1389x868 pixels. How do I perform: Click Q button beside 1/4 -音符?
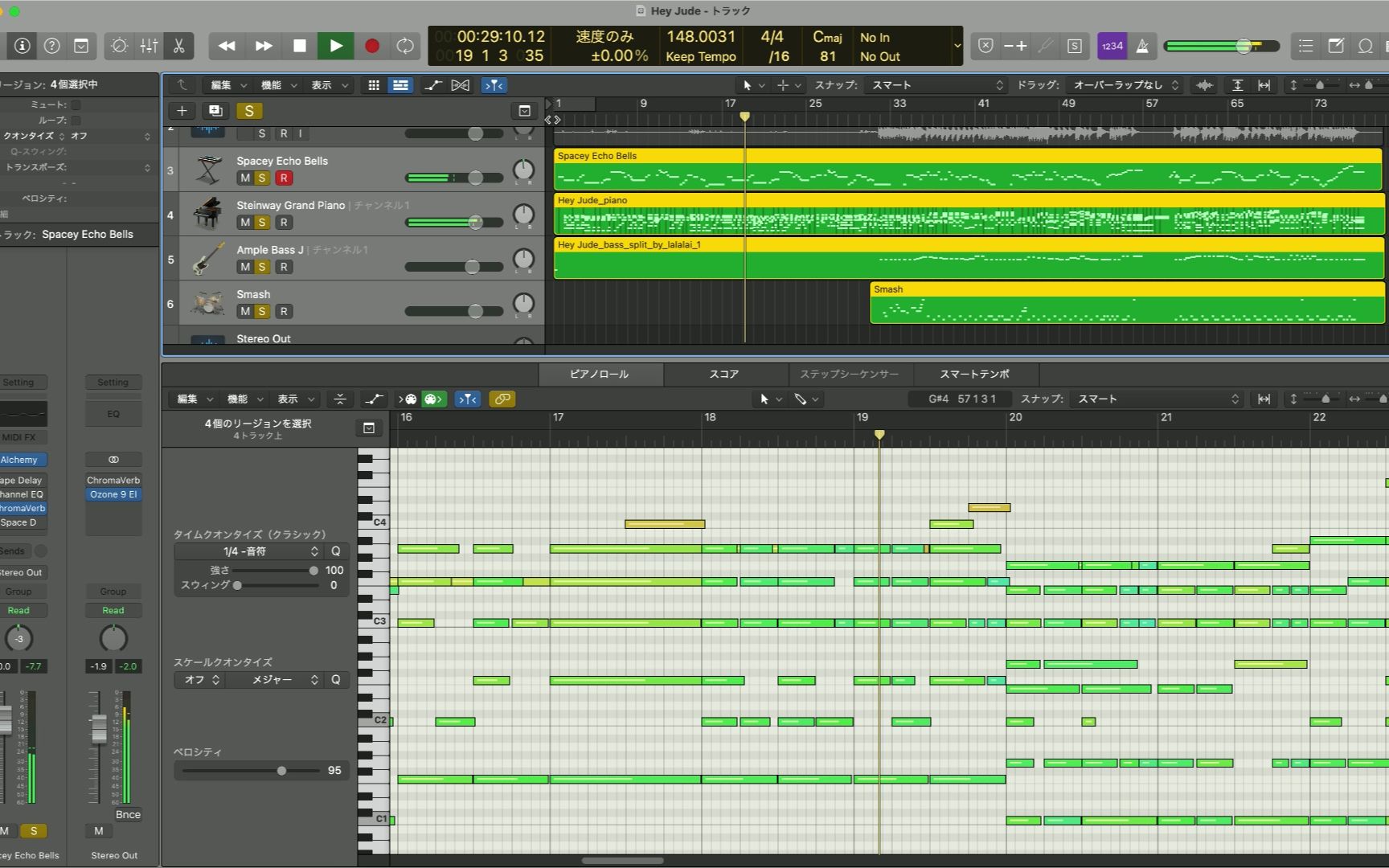coord(336,551)
